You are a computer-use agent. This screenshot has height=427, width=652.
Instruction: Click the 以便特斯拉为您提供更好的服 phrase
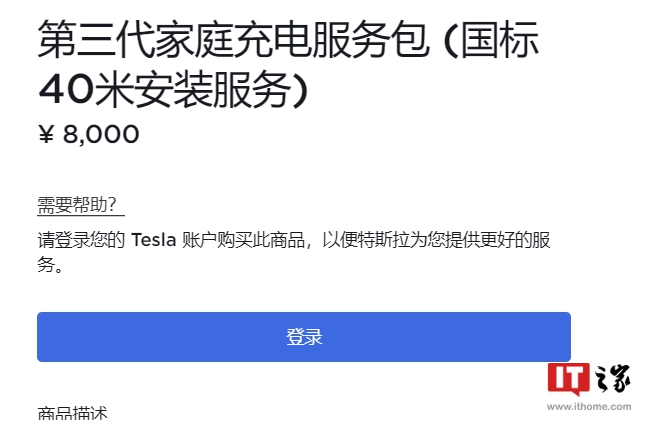click(436, 240)
